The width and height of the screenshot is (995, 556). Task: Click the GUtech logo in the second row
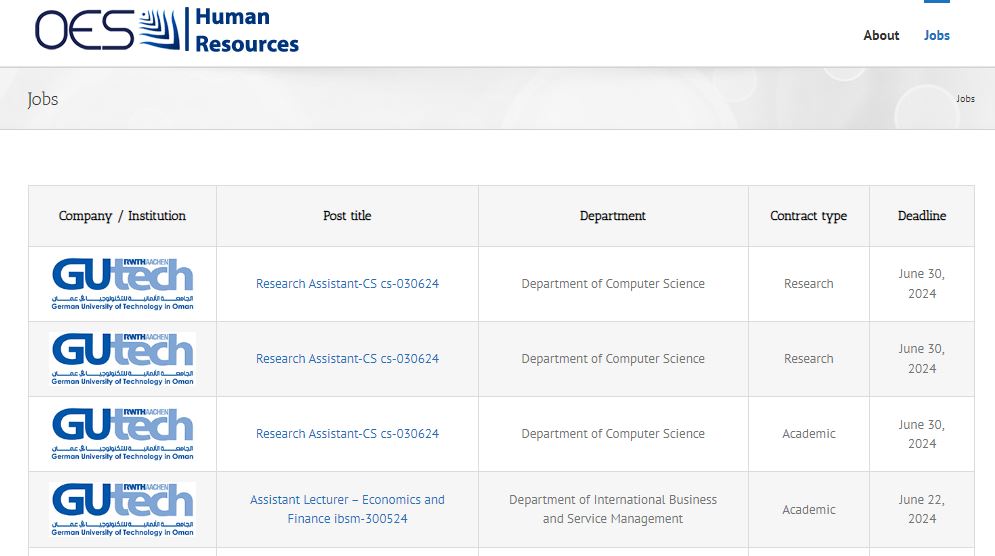(x=122, y=358)
